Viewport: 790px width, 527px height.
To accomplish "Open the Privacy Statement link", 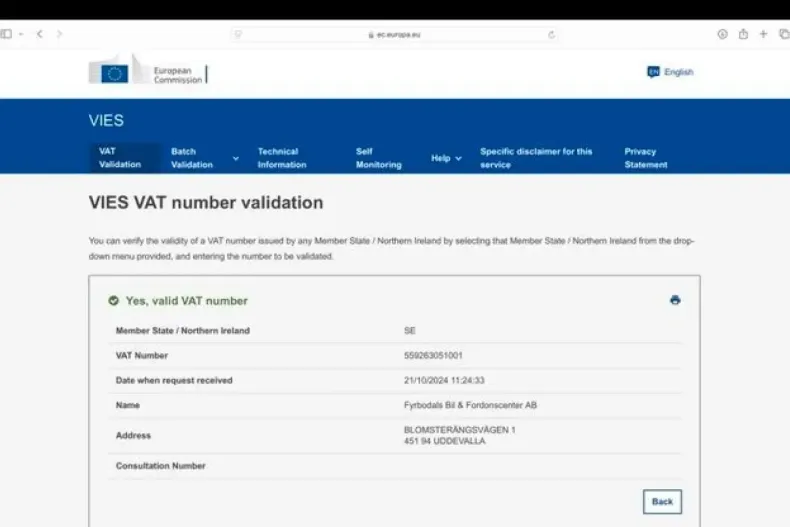I will click(646, 158).
